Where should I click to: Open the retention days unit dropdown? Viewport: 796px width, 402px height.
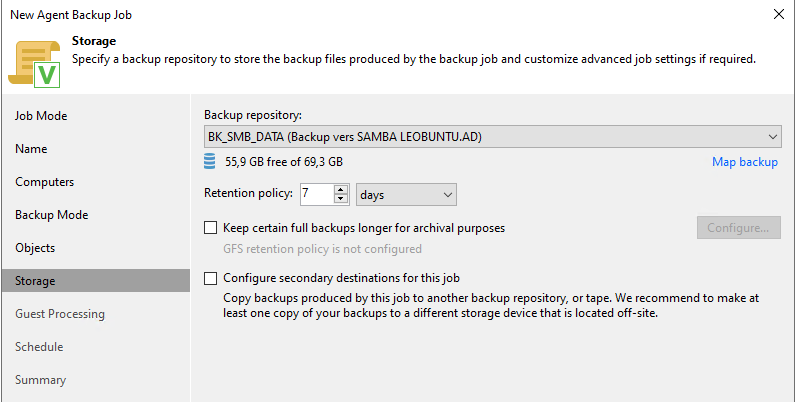(406, 195)
